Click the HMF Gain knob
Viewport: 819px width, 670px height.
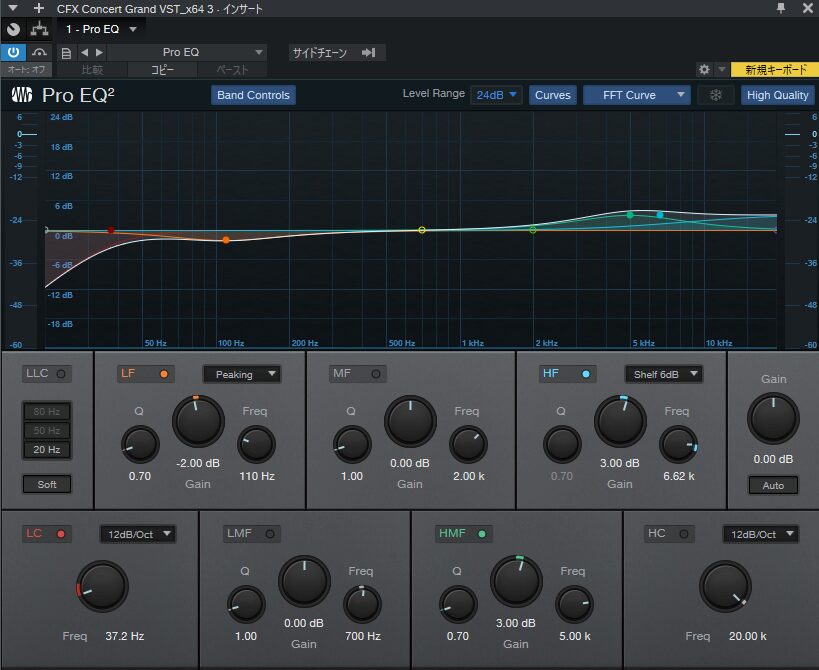(516, 581)
